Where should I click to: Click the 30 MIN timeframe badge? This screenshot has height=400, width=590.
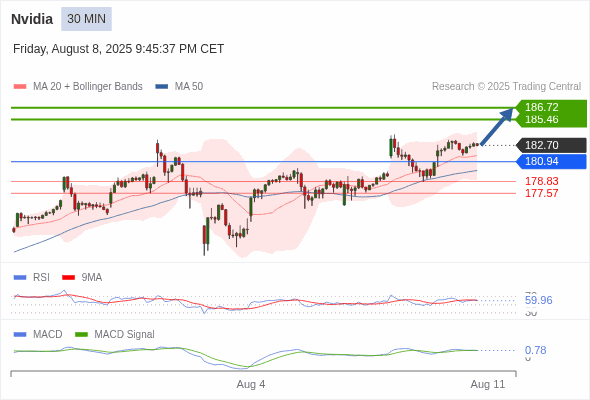(x=86, y=19)
